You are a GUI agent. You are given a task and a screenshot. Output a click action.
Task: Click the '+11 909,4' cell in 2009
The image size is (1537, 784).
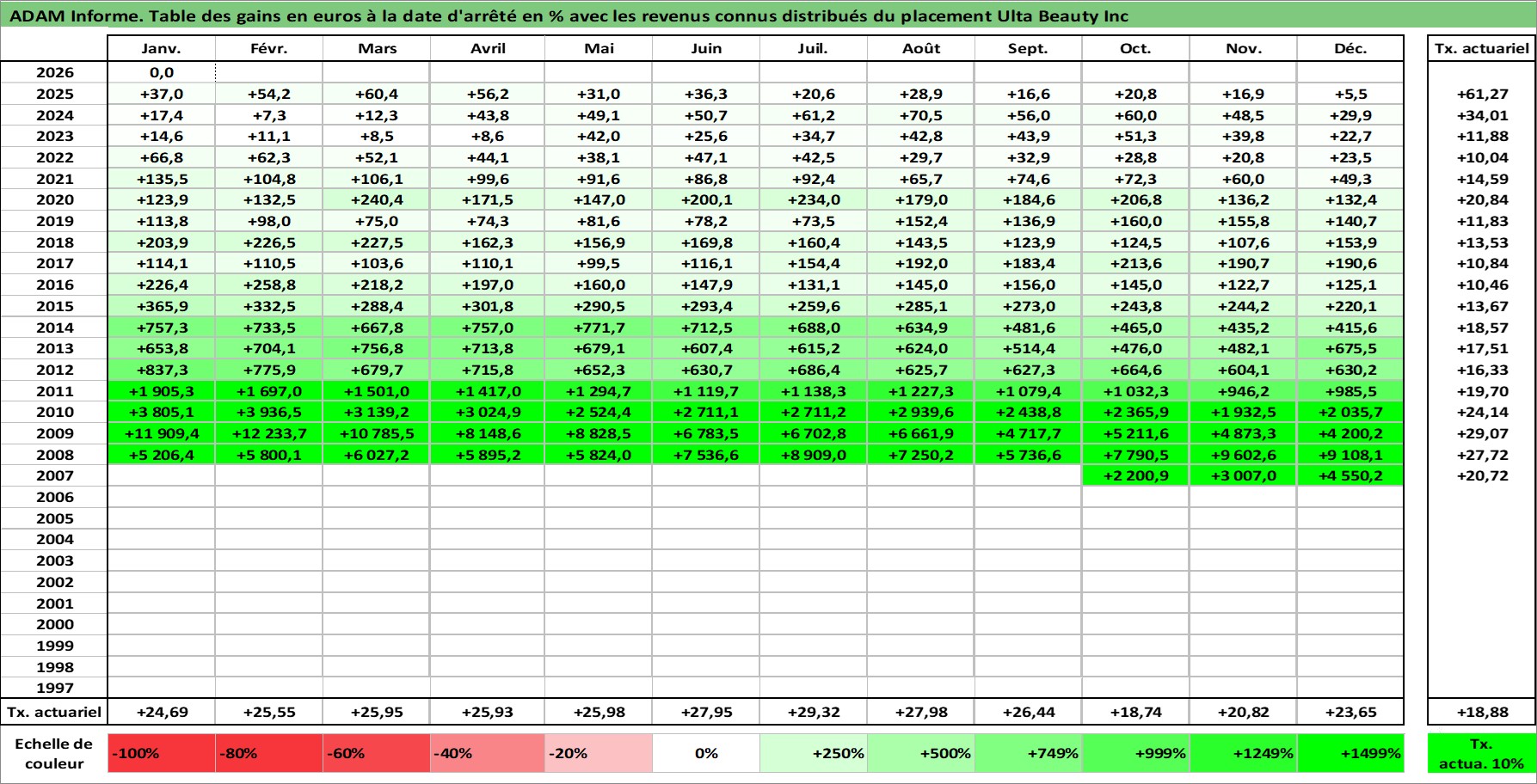point(162,433)
